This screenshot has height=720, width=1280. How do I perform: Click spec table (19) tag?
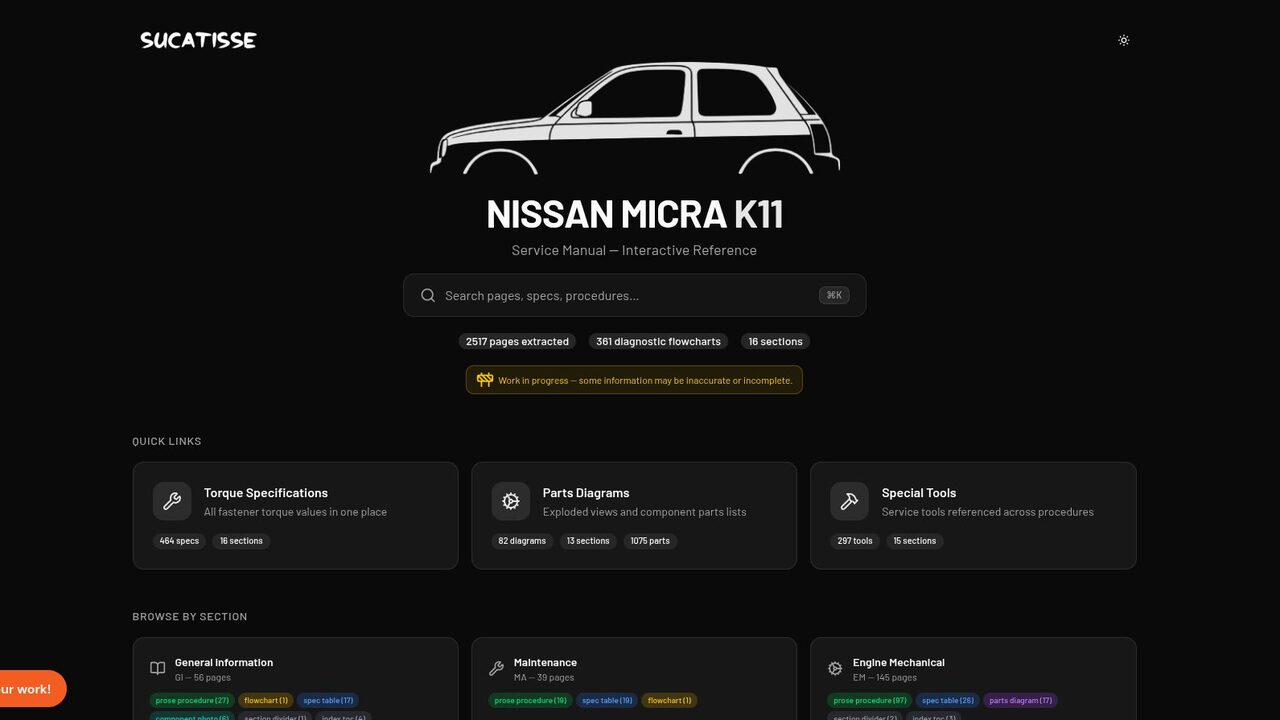607,700
